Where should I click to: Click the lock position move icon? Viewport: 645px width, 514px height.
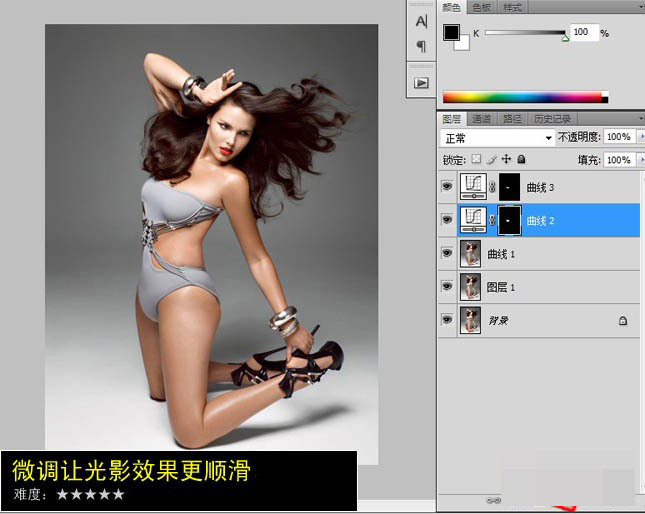tap(506, 159)
